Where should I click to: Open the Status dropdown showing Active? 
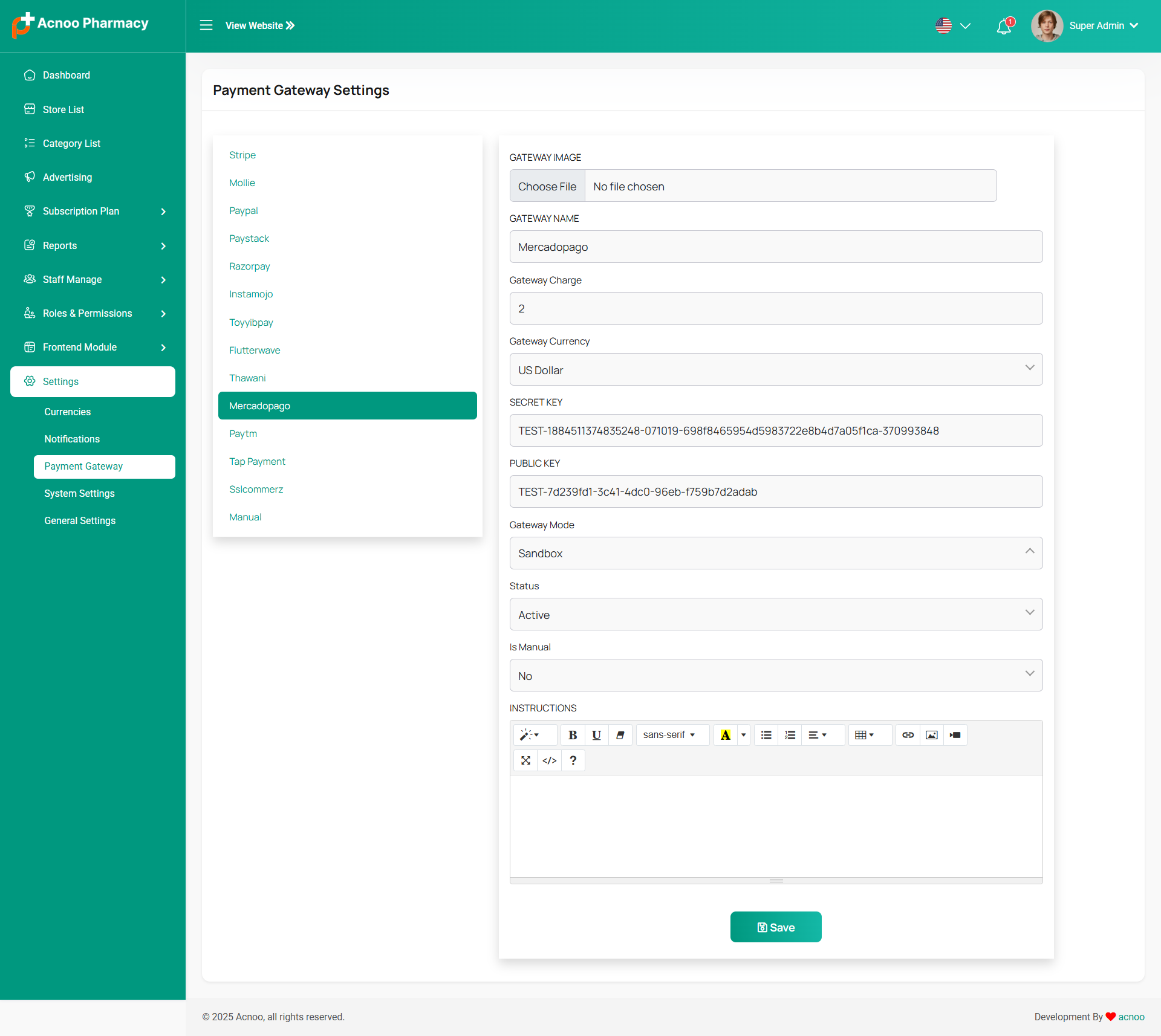click(x=775, y=614)
